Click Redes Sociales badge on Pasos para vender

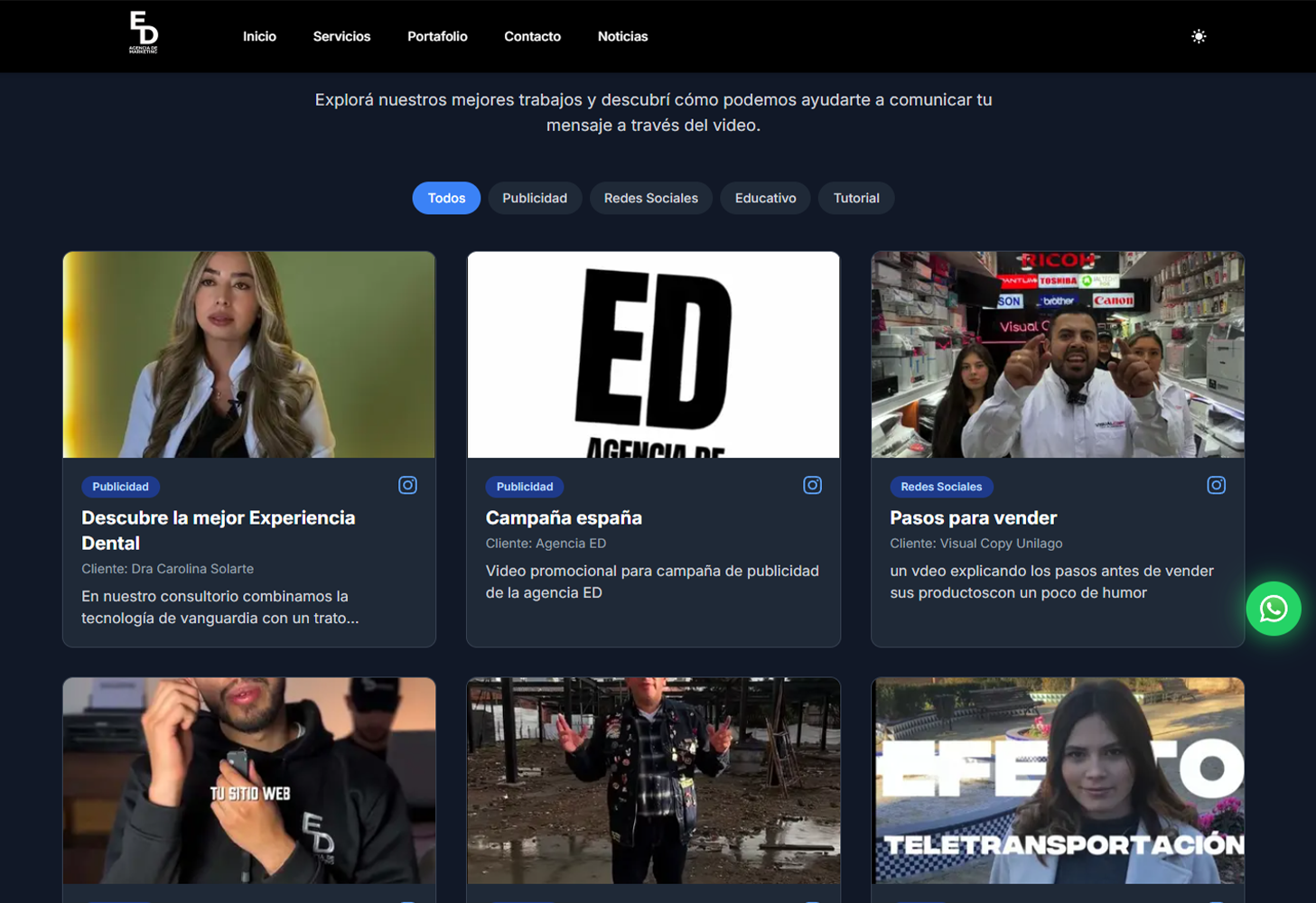[941, 487]
